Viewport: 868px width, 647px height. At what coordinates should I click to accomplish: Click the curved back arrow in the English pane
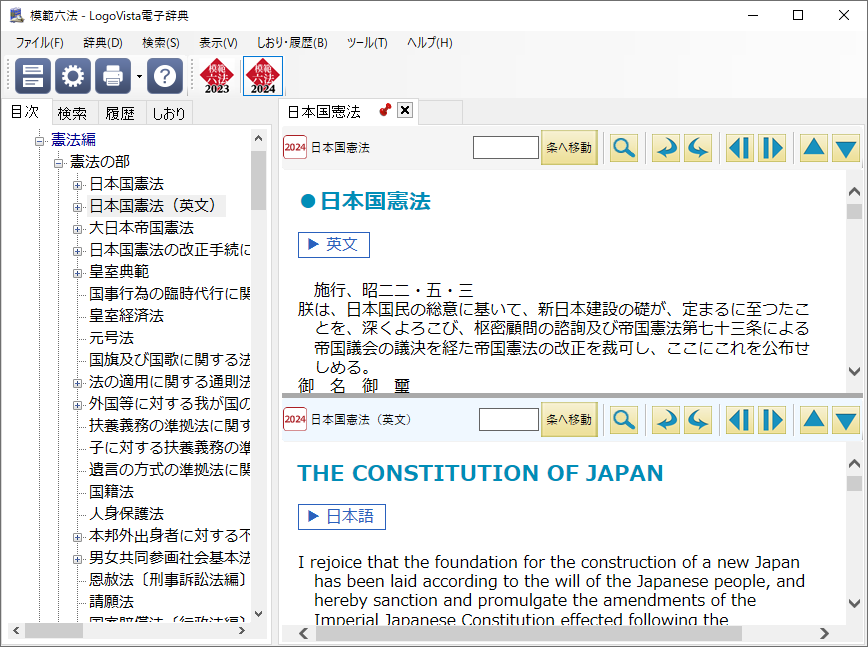click(x=698, y=420)
